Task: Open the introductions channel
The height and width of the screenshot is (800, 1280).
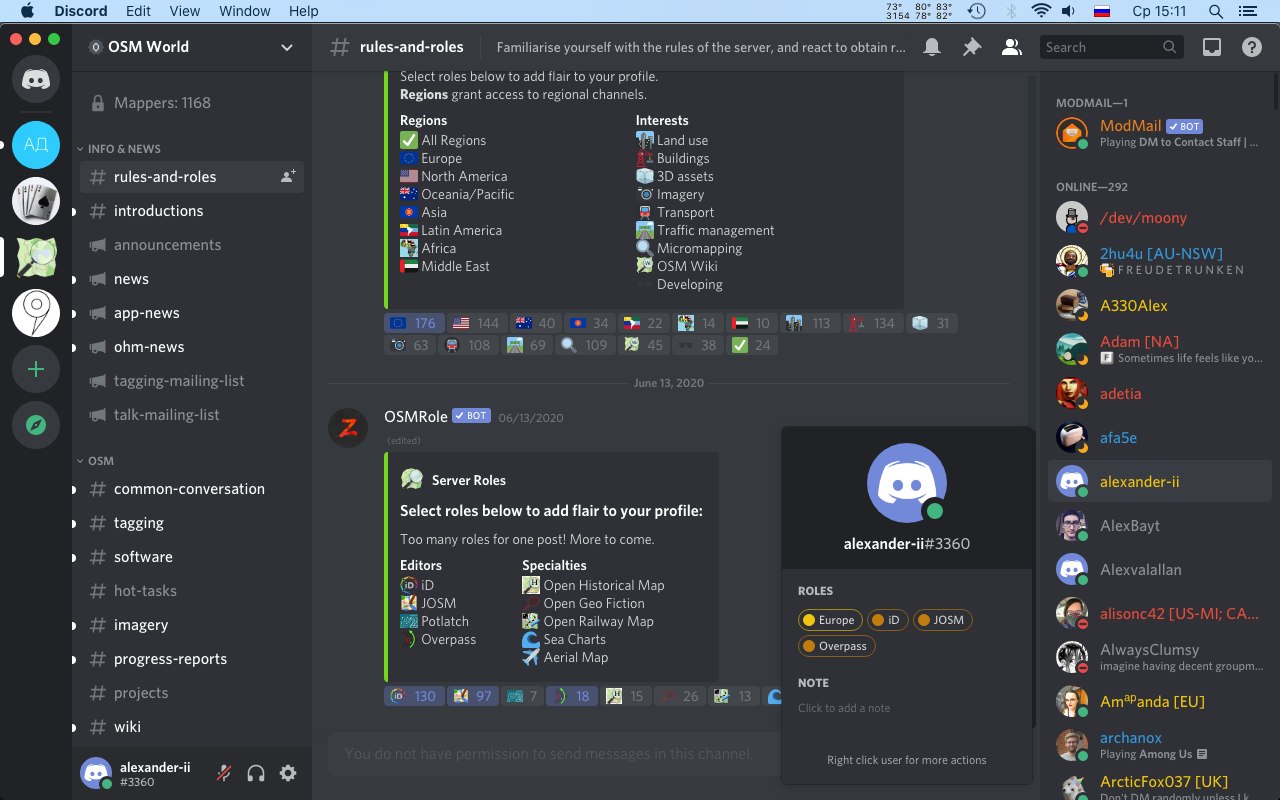Action: tap(192, 211)
